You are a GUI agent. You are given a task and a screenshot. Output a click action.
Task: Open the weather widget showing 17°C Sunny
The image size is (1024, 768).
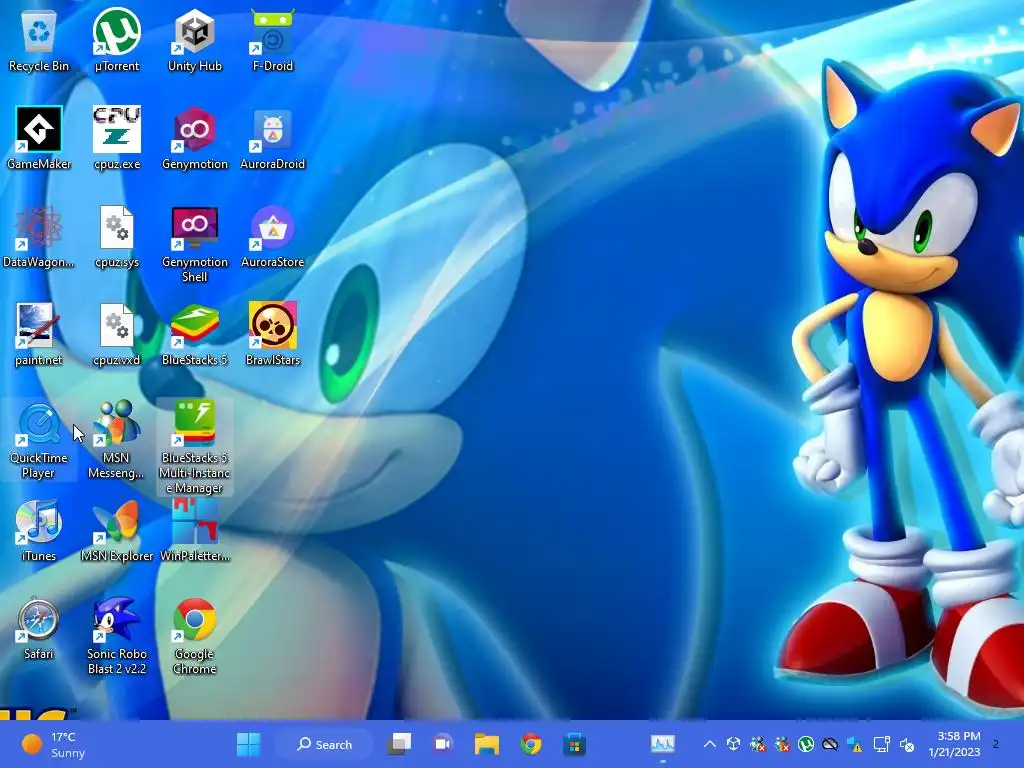54,744
